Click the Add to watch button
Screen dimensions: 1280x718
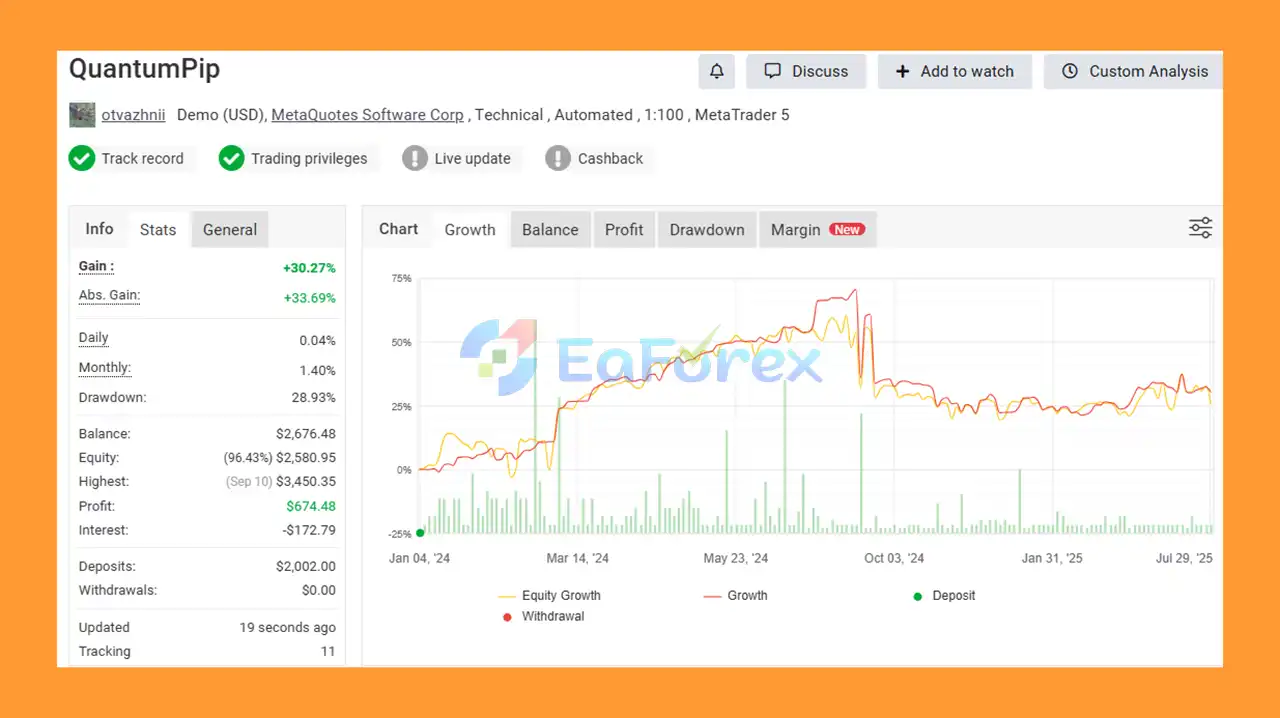coord(954,71)
